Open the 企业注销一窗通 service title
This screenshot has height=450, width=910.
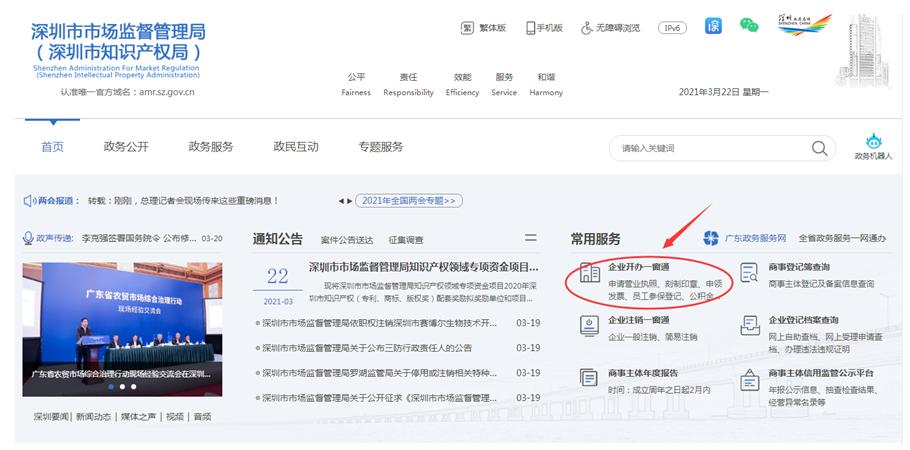tap(638, 320)
